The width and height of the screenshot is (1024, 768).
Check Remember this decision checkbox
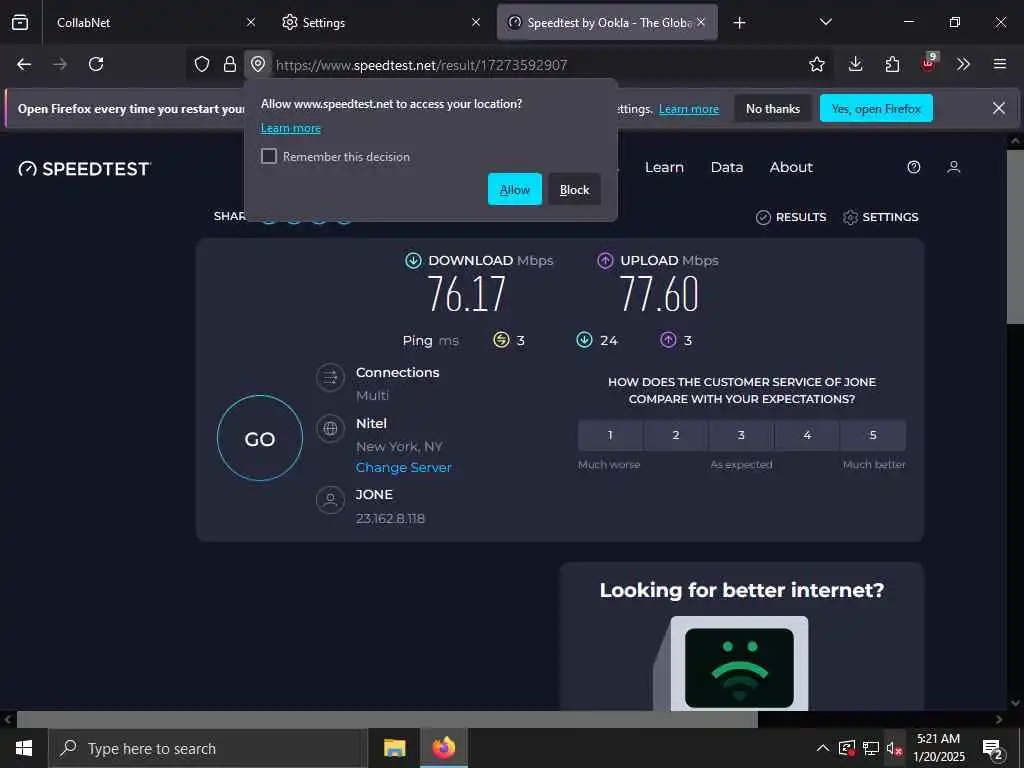point(268,156)
